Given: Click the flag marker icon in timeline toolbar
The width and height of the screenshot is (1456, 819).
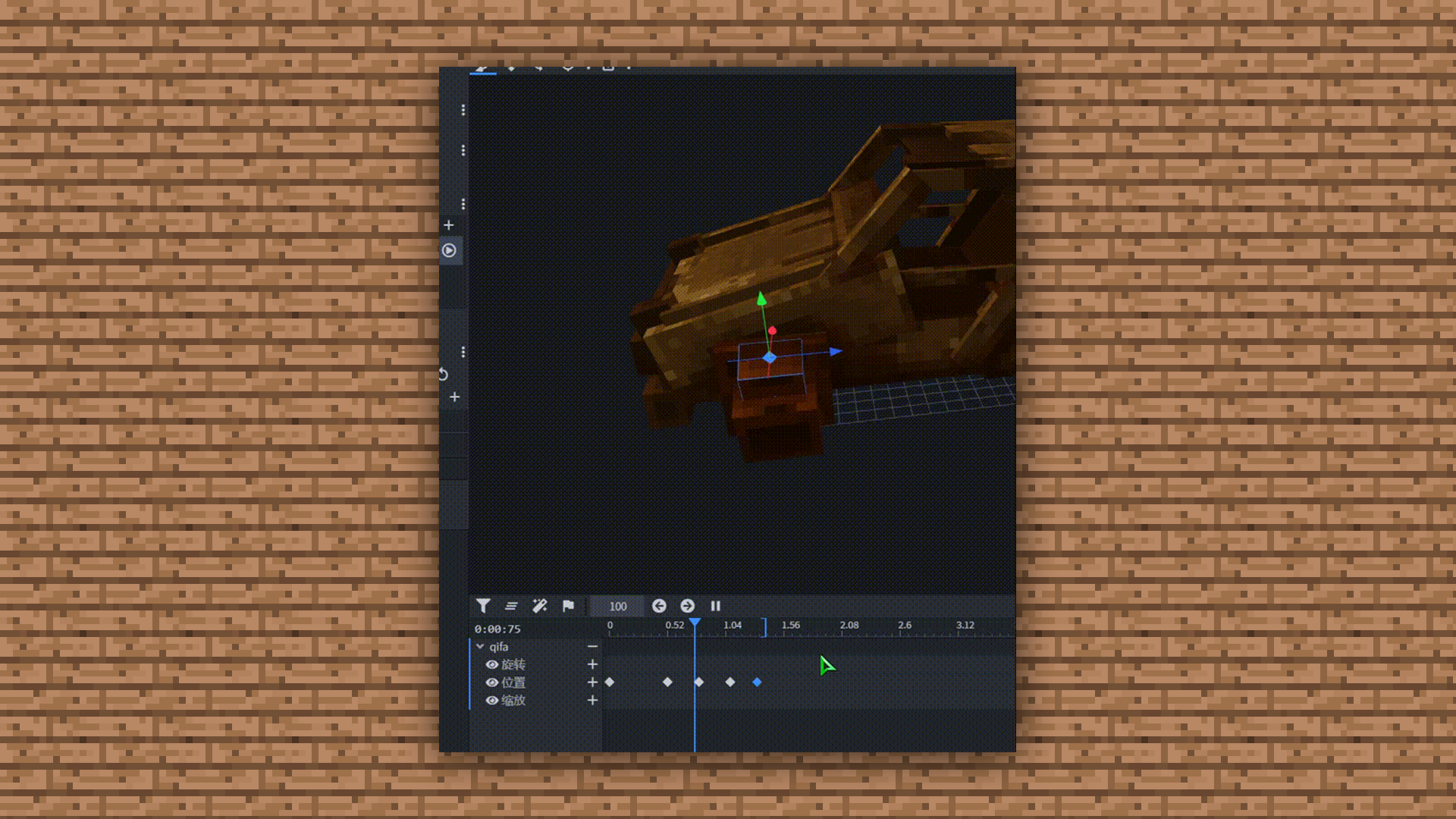Looking at the screenshot, I should click(568, 606).
